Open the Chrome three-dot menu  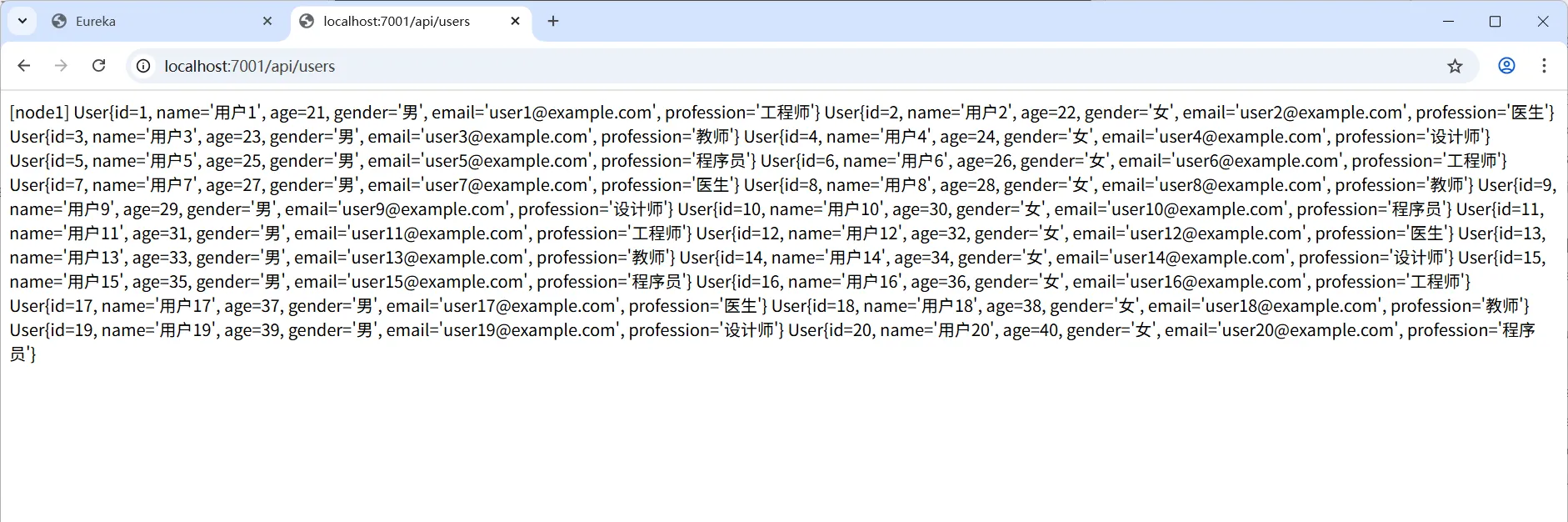click(x=1544, y=66)
